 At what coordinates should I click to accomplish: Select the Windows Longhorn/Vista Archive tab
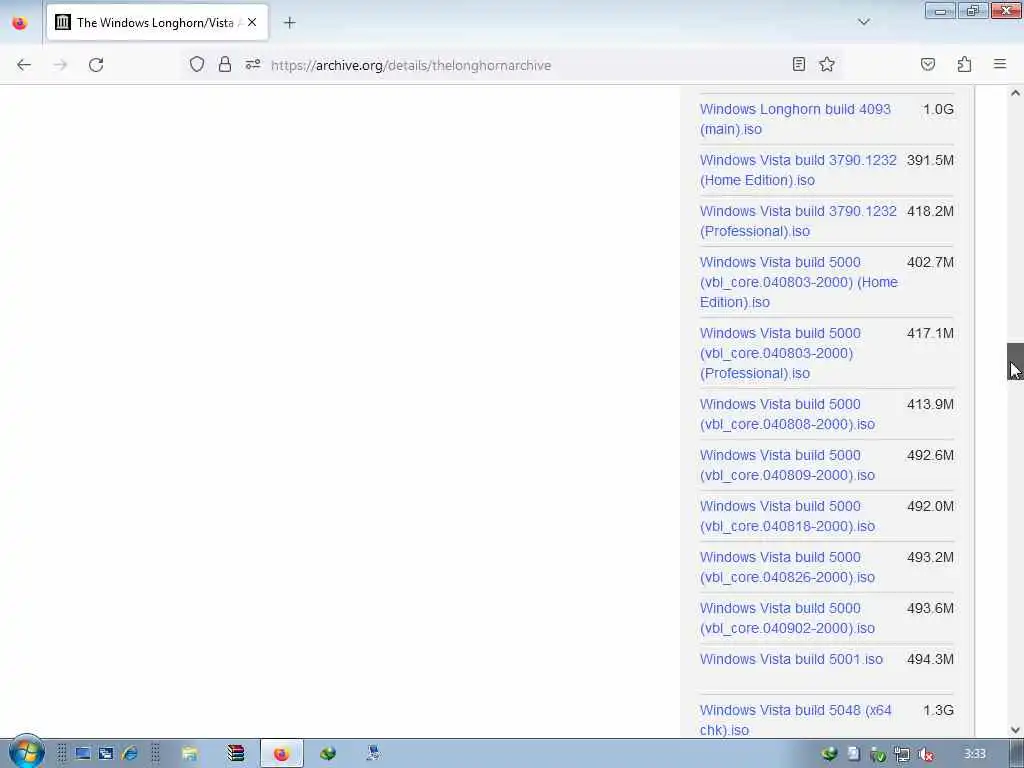(157, 22)
